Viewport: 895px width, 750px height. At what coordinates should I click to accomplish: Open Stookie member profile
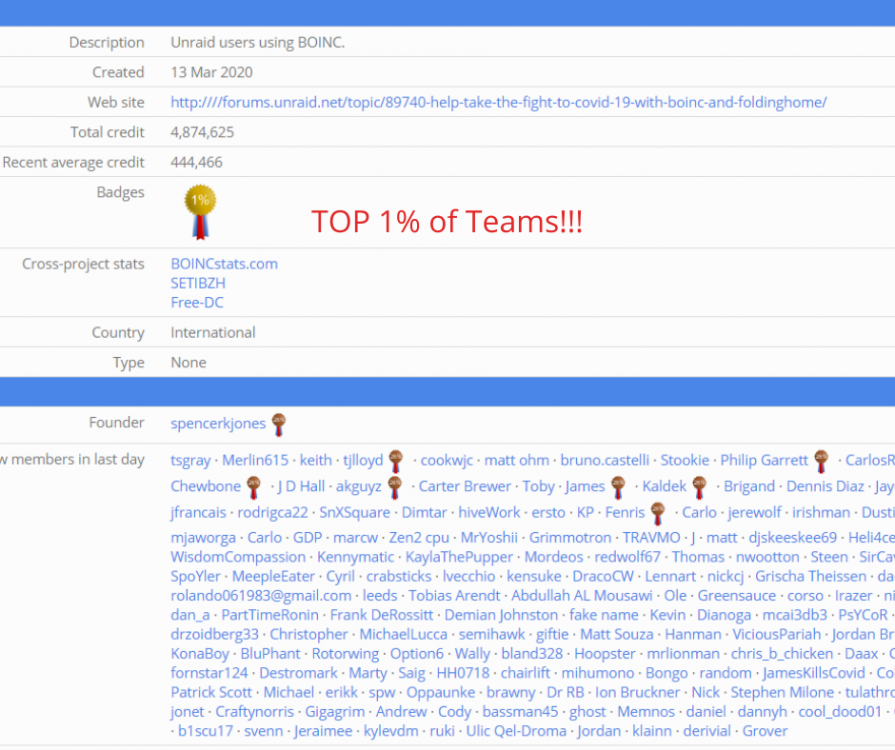tap(684, 460)
